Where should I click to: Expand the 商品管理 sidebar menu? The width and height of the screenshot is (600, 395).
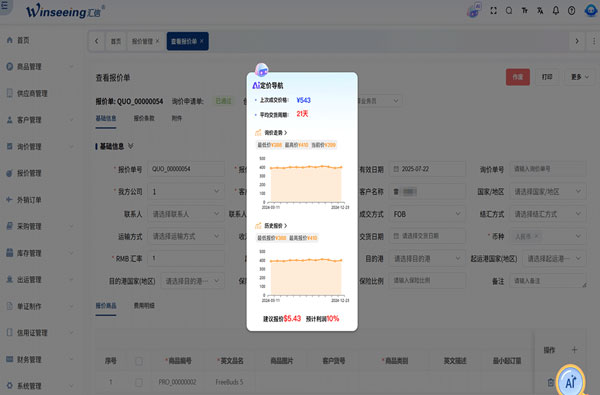coord(71,67)
